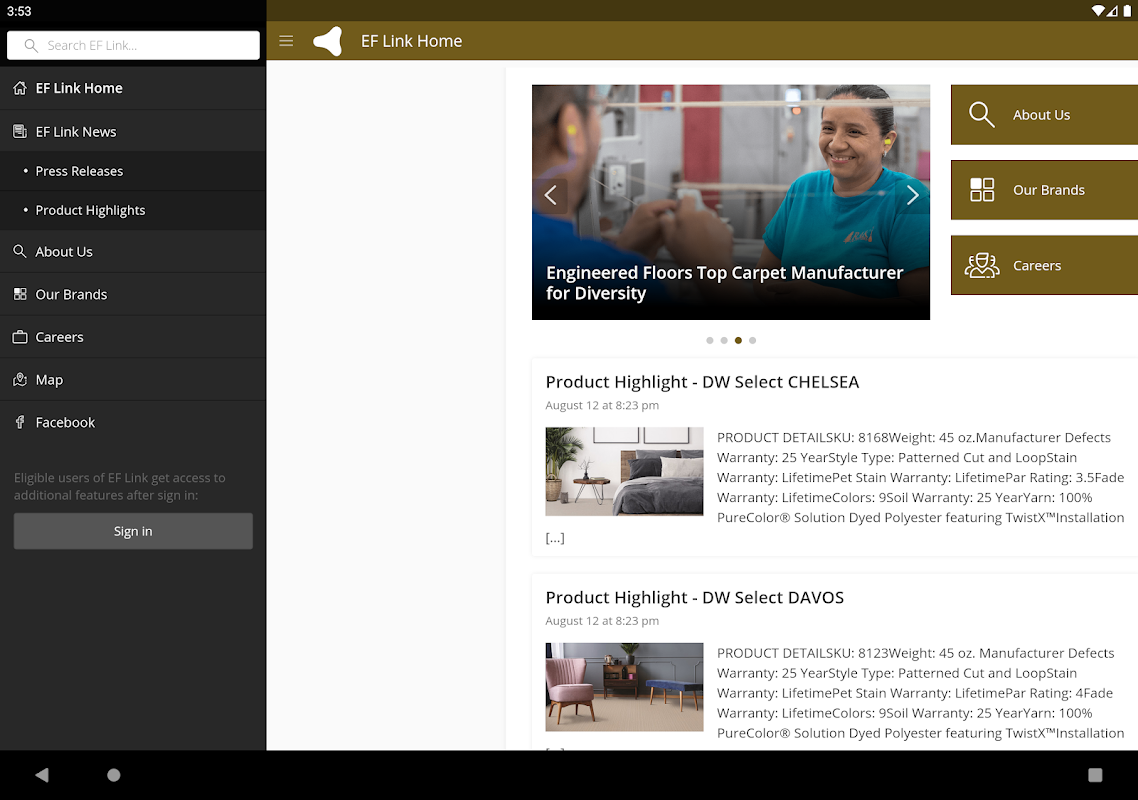1138x800 pixels.
Task: Tap the EF Link logo in header
Action: click(x=328, y=41)
